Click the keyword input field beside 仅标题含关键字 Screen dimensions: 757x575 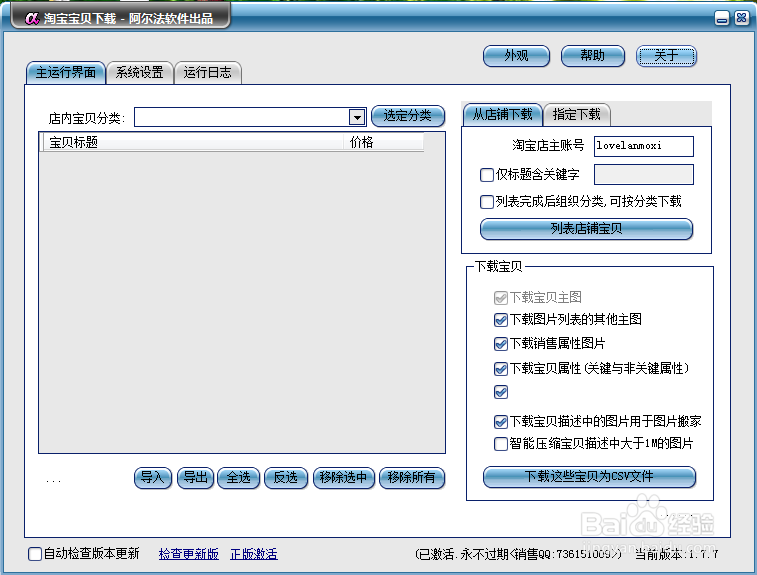(x=644, y=174)
